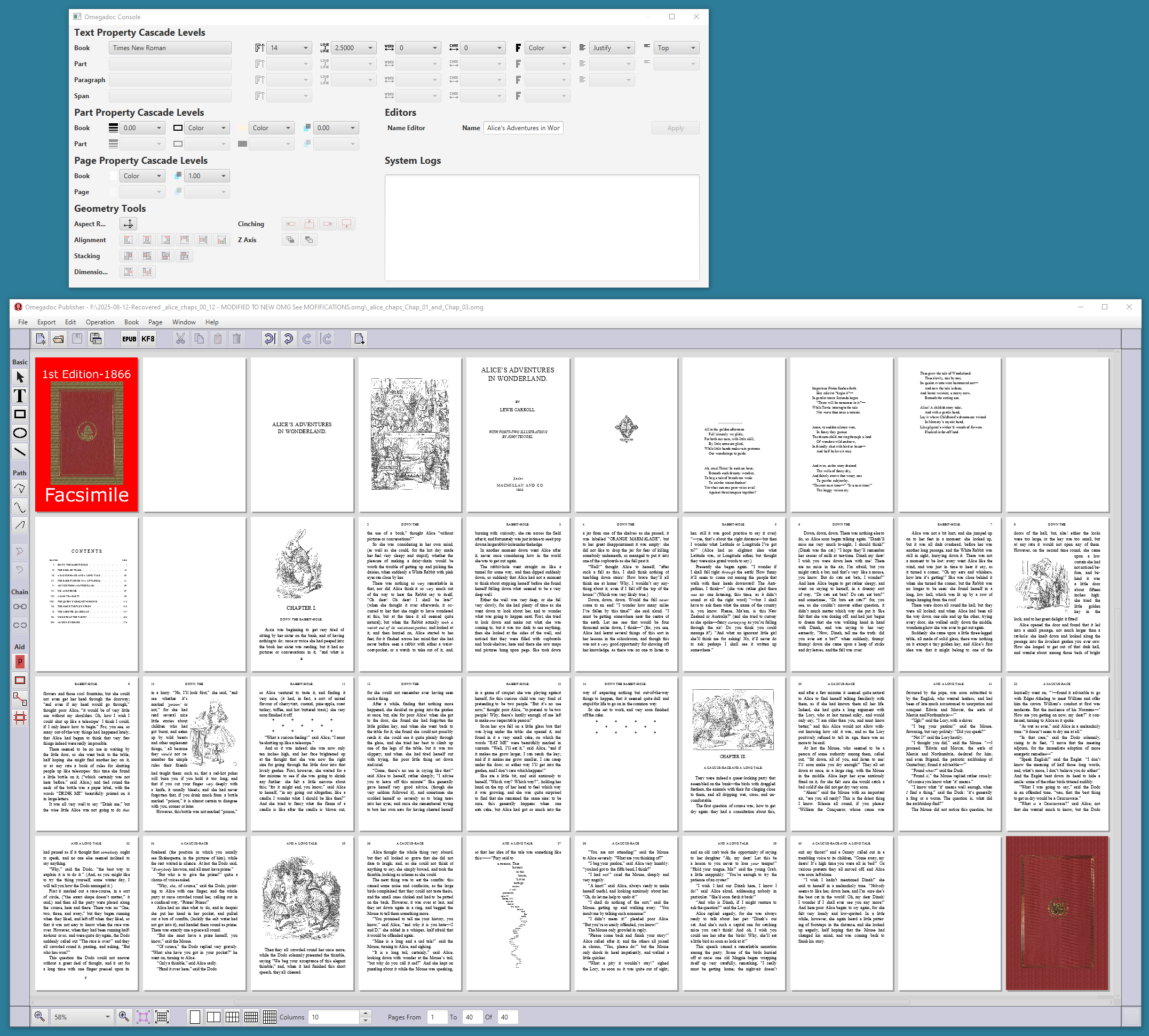
Task: Click the KF8 export toolbar button
Action: pyautogui.click(x=148, y=339)
